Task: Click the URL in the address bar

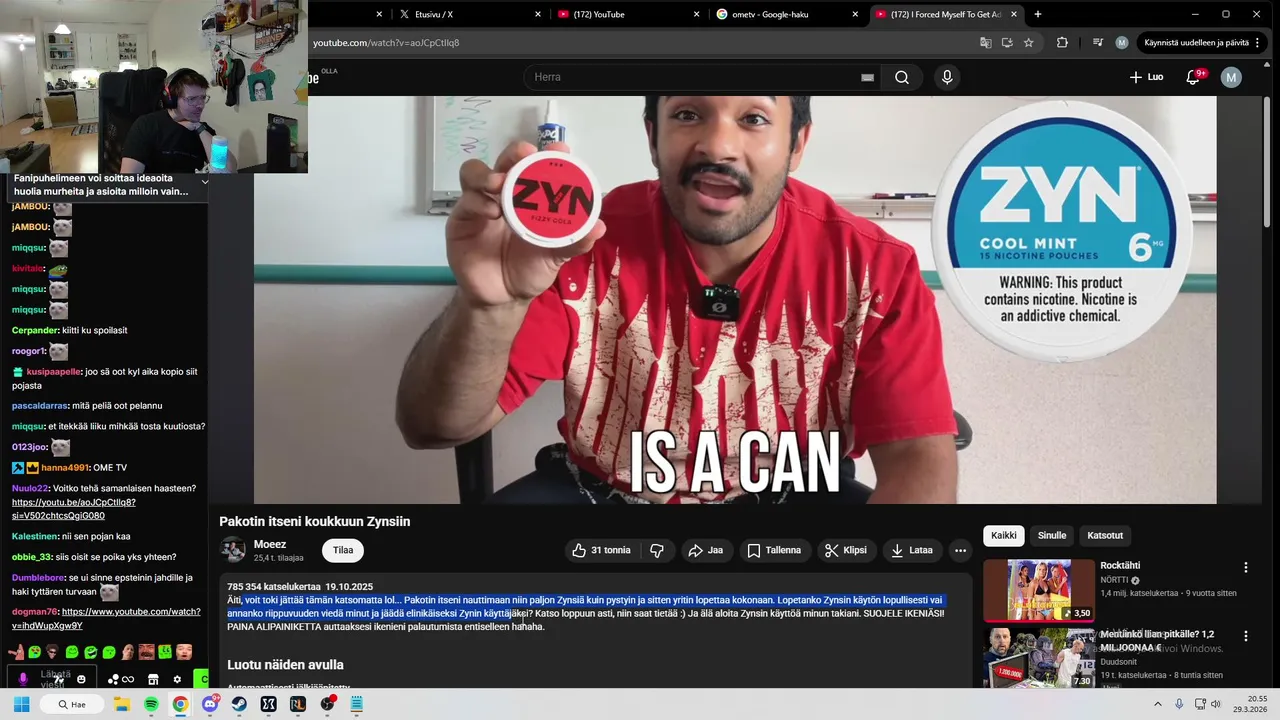Action: (x=386, y=43)
